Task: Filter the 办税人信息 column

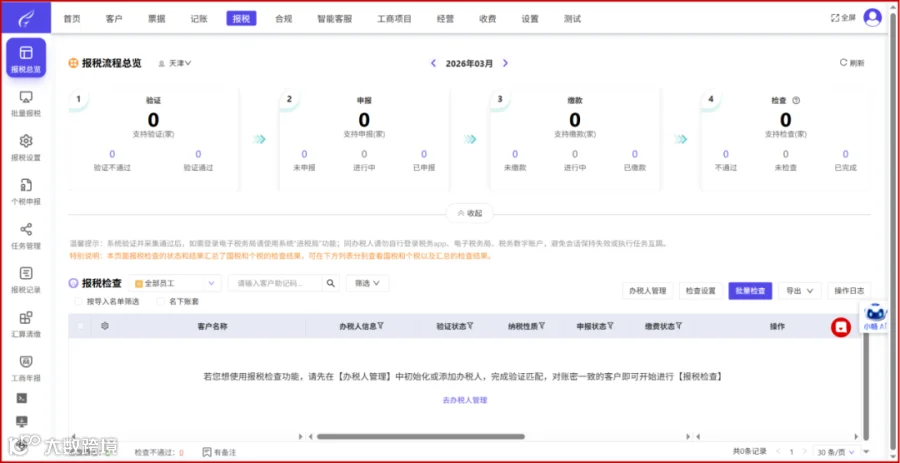Action: (381, 326)
